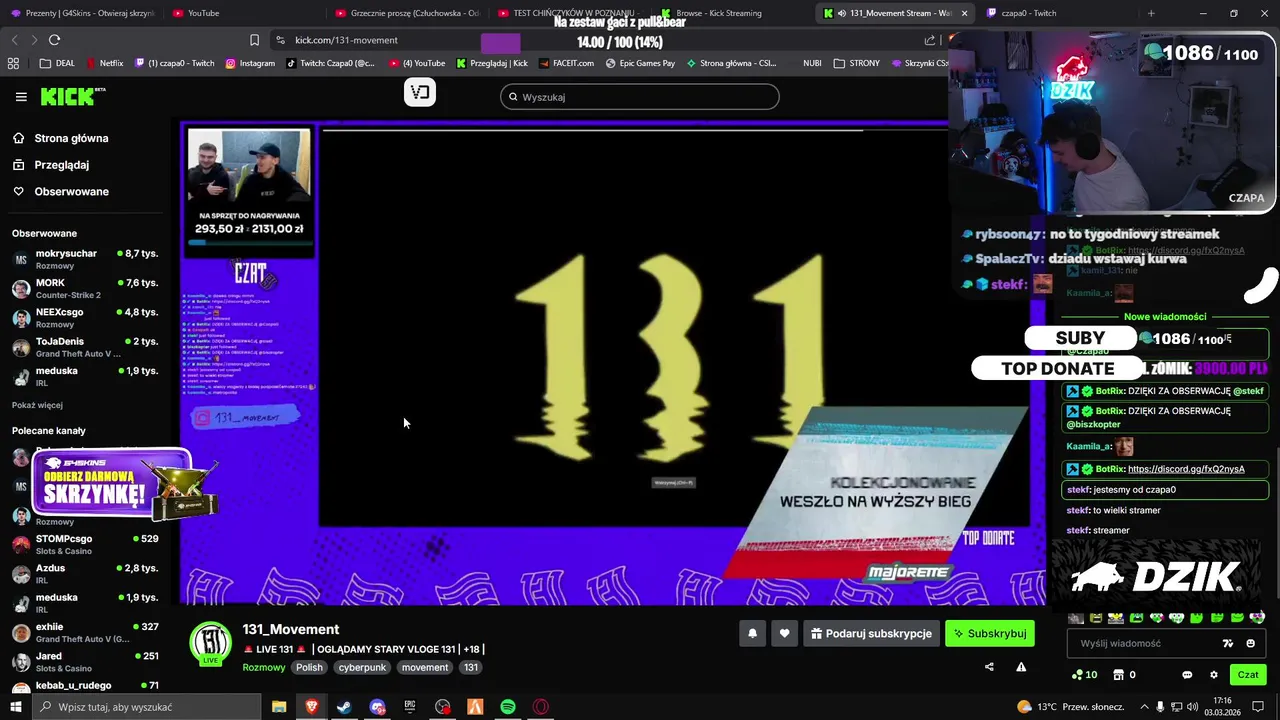Click the Subskrybuj button

coord(990,633)
